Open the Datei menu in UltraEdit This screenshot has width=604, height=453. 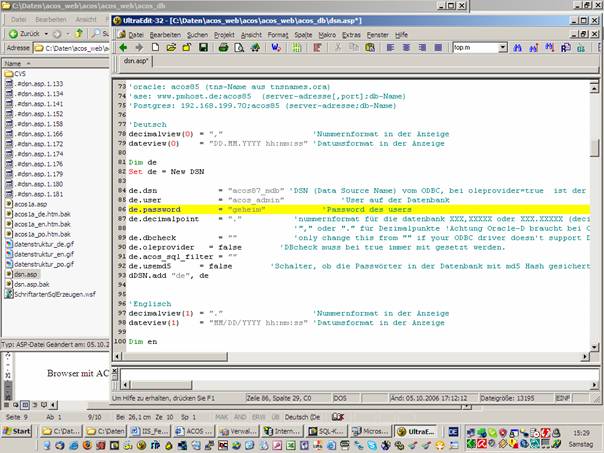136,35
